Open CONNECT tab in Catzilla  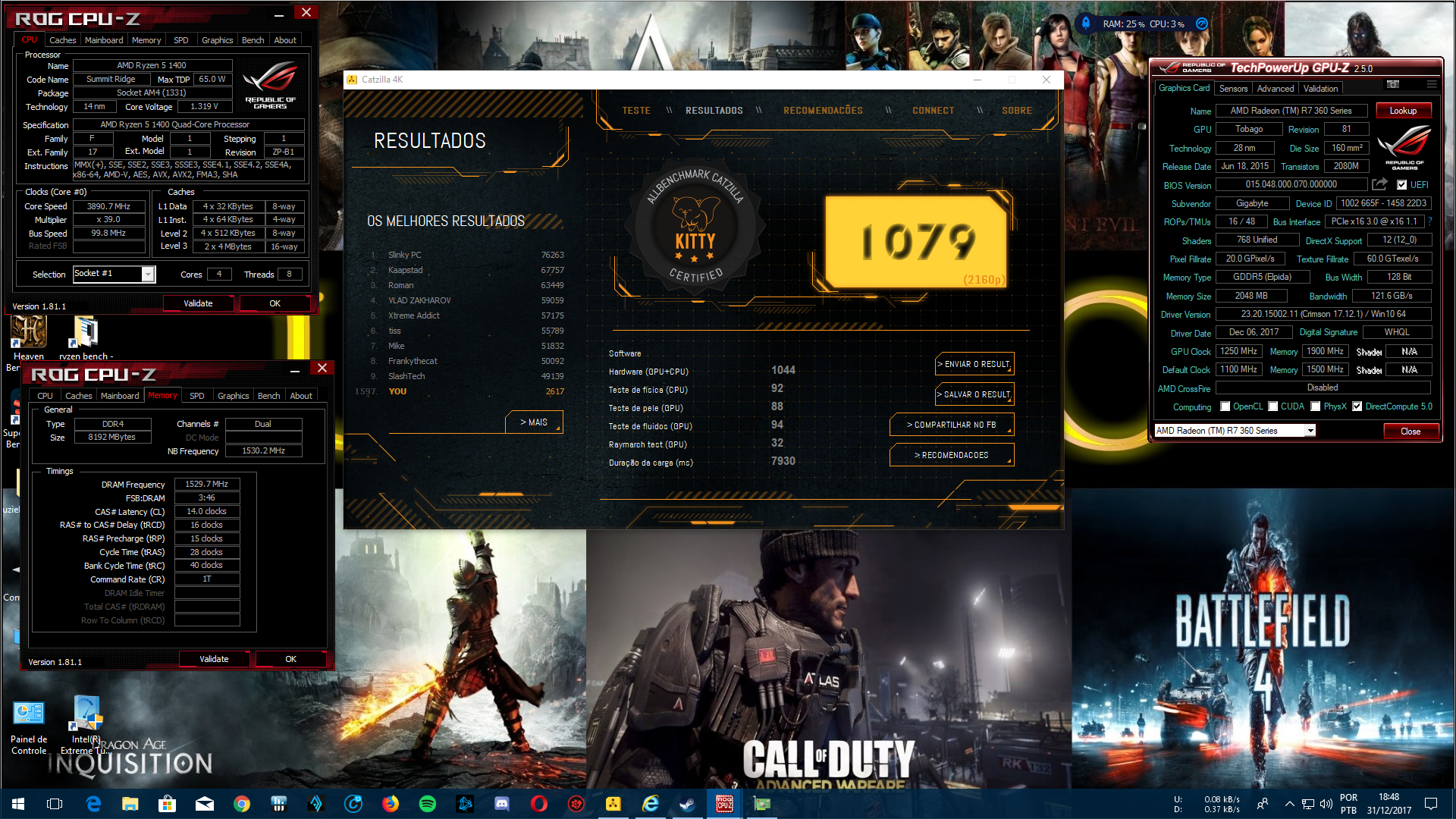(x=933, y=111)
